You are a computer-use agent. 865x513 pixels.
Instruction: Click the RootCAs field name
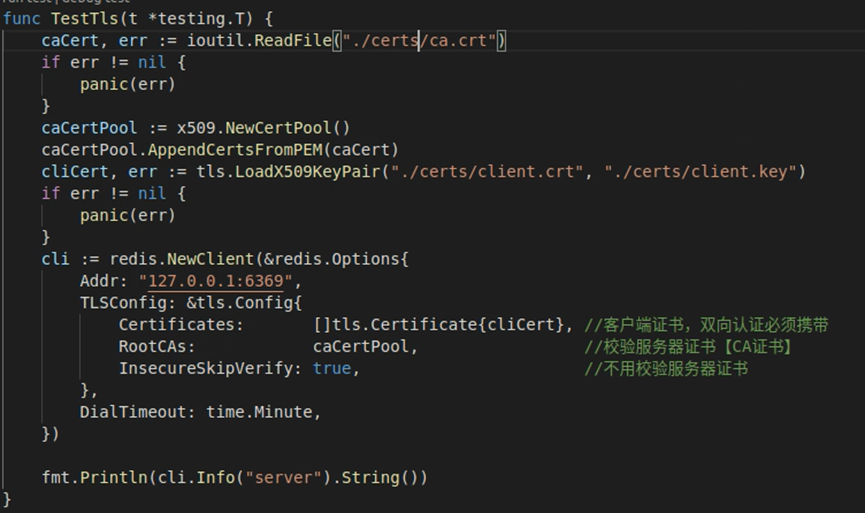pyautogui.click(x=153, y=346)
